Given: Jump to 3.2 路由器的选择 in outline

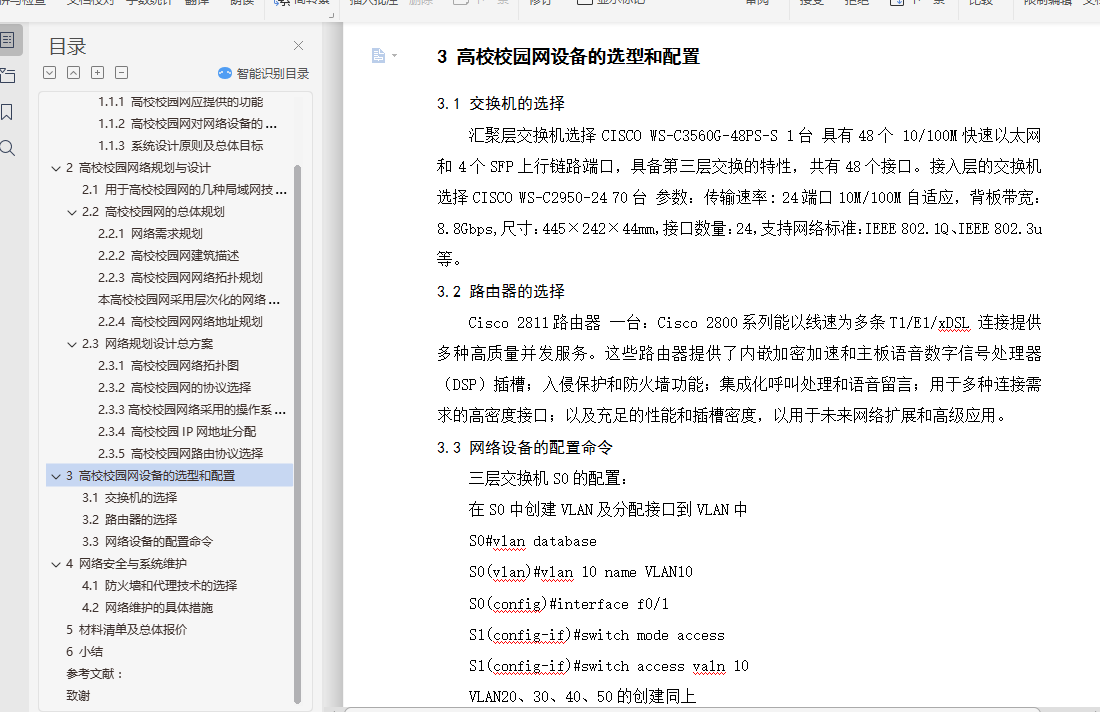Looking at the screenshot, I should [x=129, y=519].
